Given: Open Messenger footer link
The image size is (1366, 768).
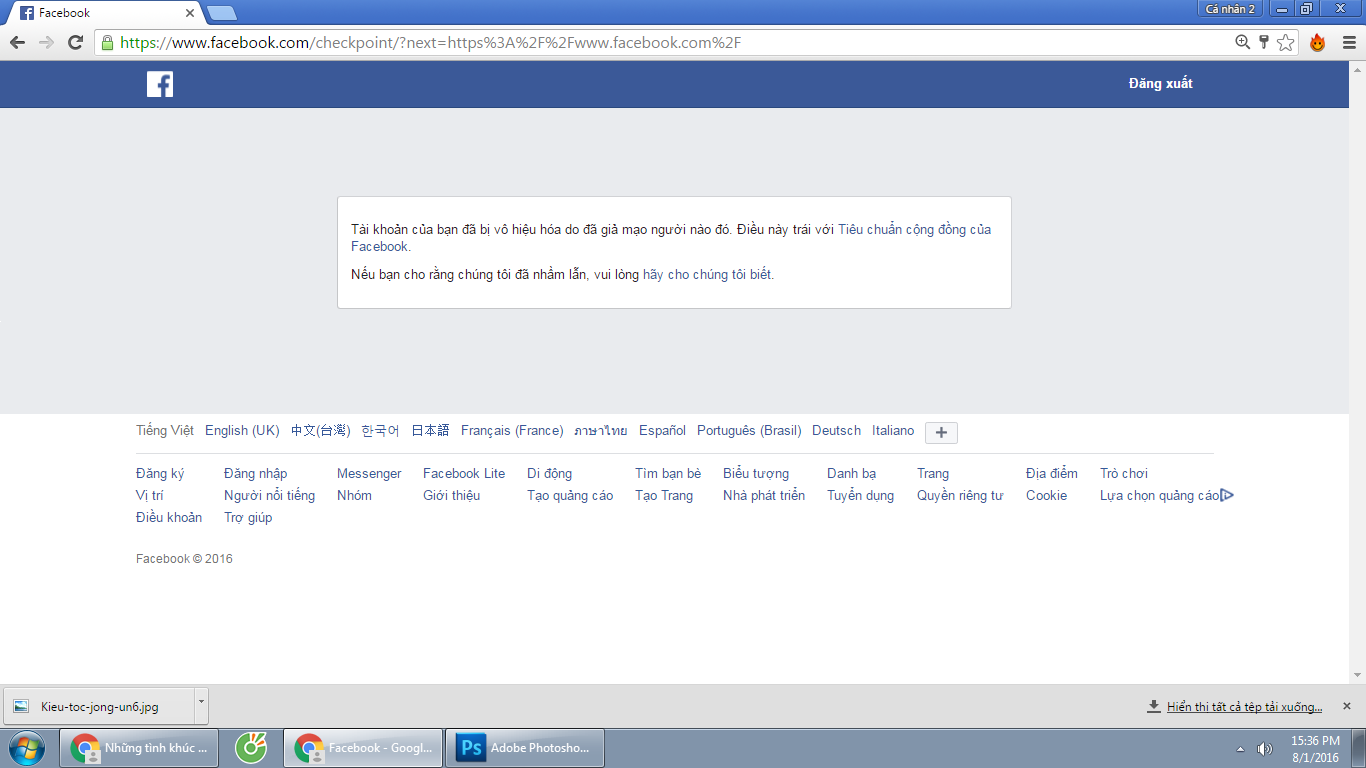Looking at the screenshot, I should (x=369, y=474).
